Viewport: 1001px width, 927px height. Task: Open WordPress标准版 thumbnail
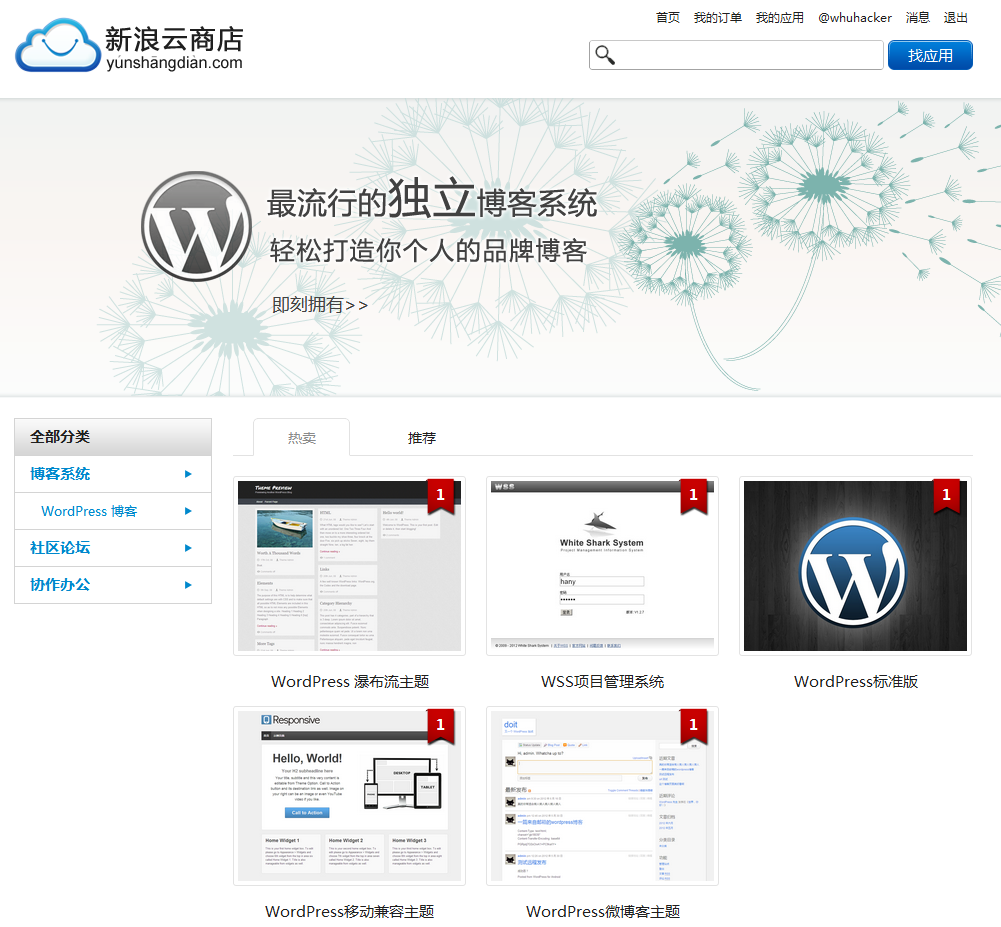point(855,566)
